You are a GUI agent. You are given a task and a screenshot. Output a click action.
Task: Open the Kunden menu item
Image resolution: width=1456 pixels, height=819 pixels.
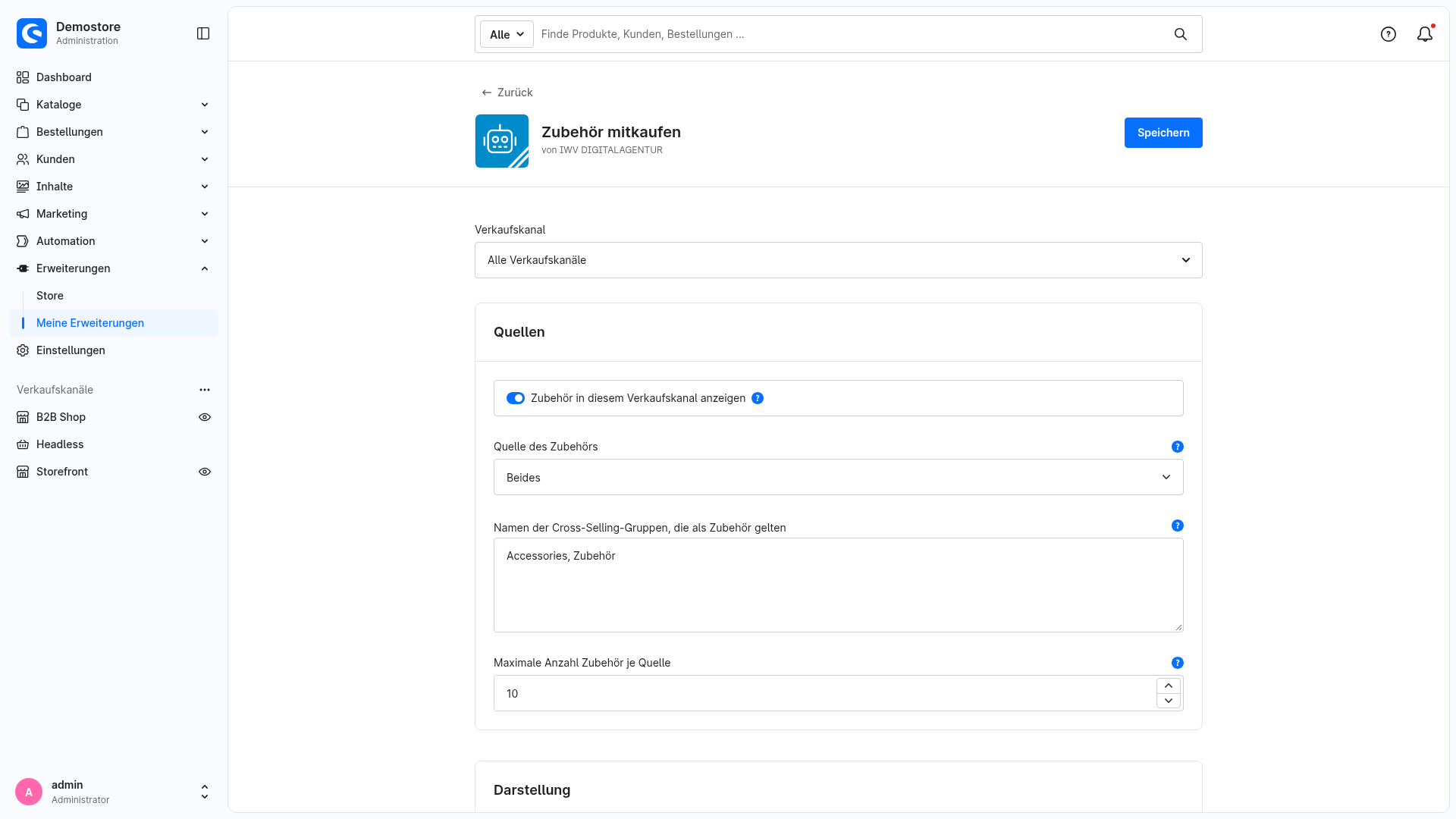pyautogui.click(x=114, y=159)
